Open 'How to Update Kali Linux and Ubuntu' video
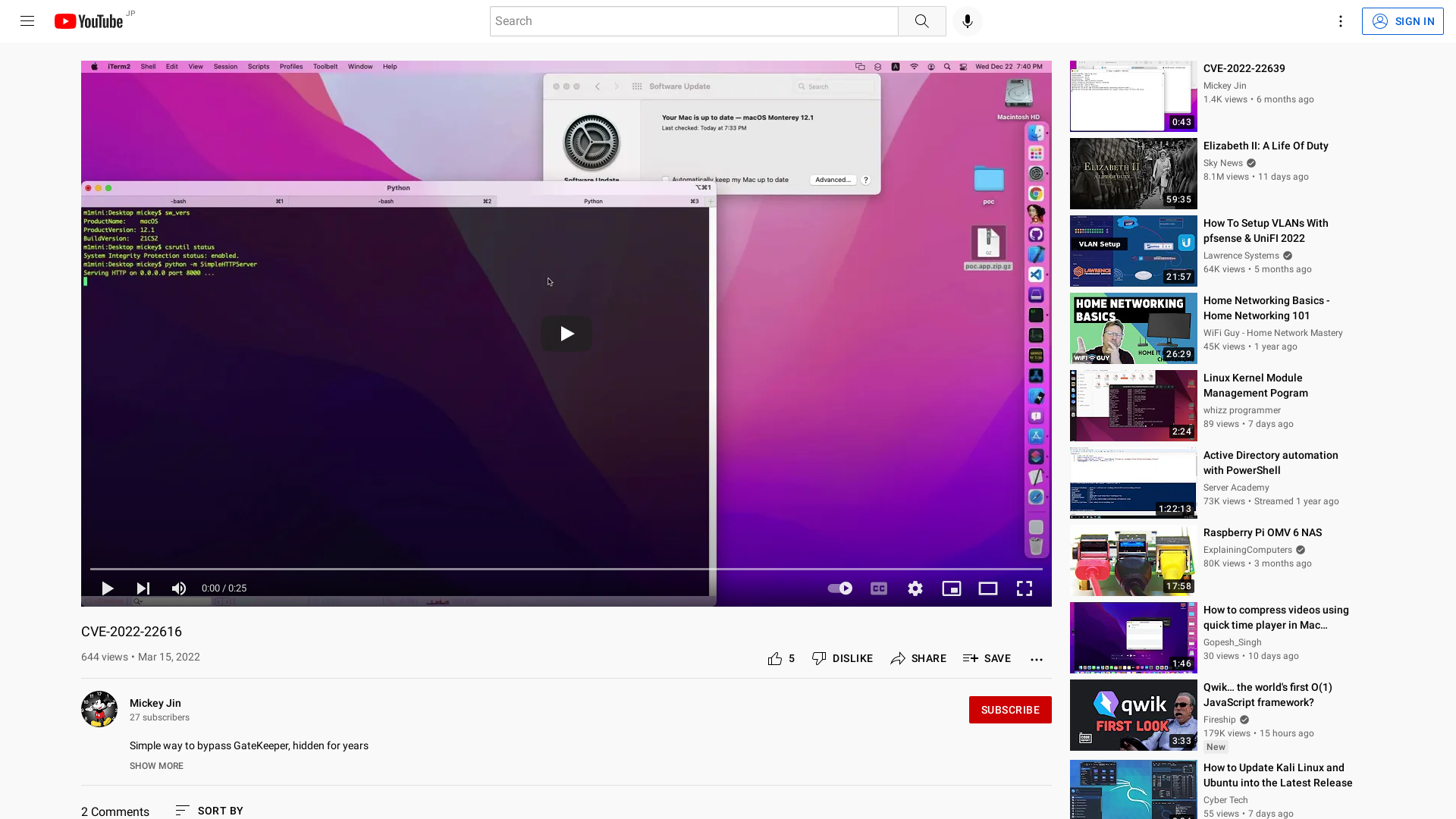Screen dimensions: 1456x819 tap(1277, 775)
